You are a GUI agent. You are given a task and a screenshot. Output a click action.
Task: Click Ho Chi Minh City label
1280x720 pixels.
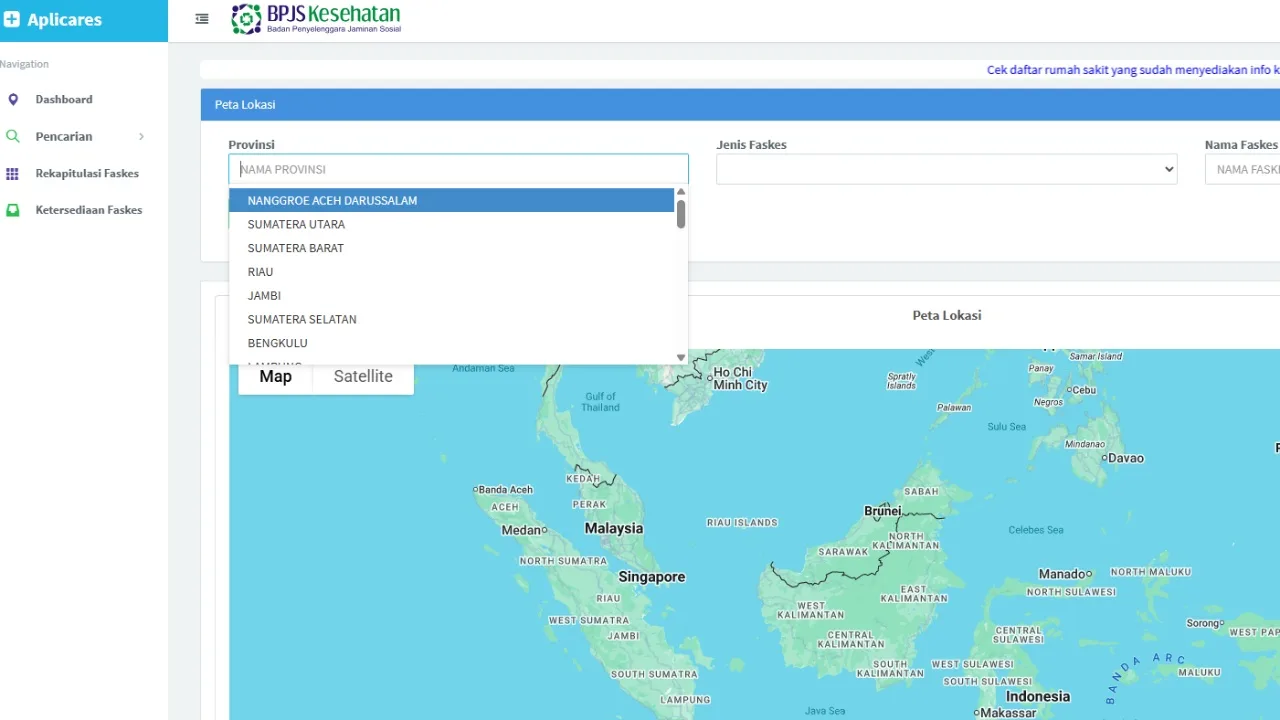point(740,378)
